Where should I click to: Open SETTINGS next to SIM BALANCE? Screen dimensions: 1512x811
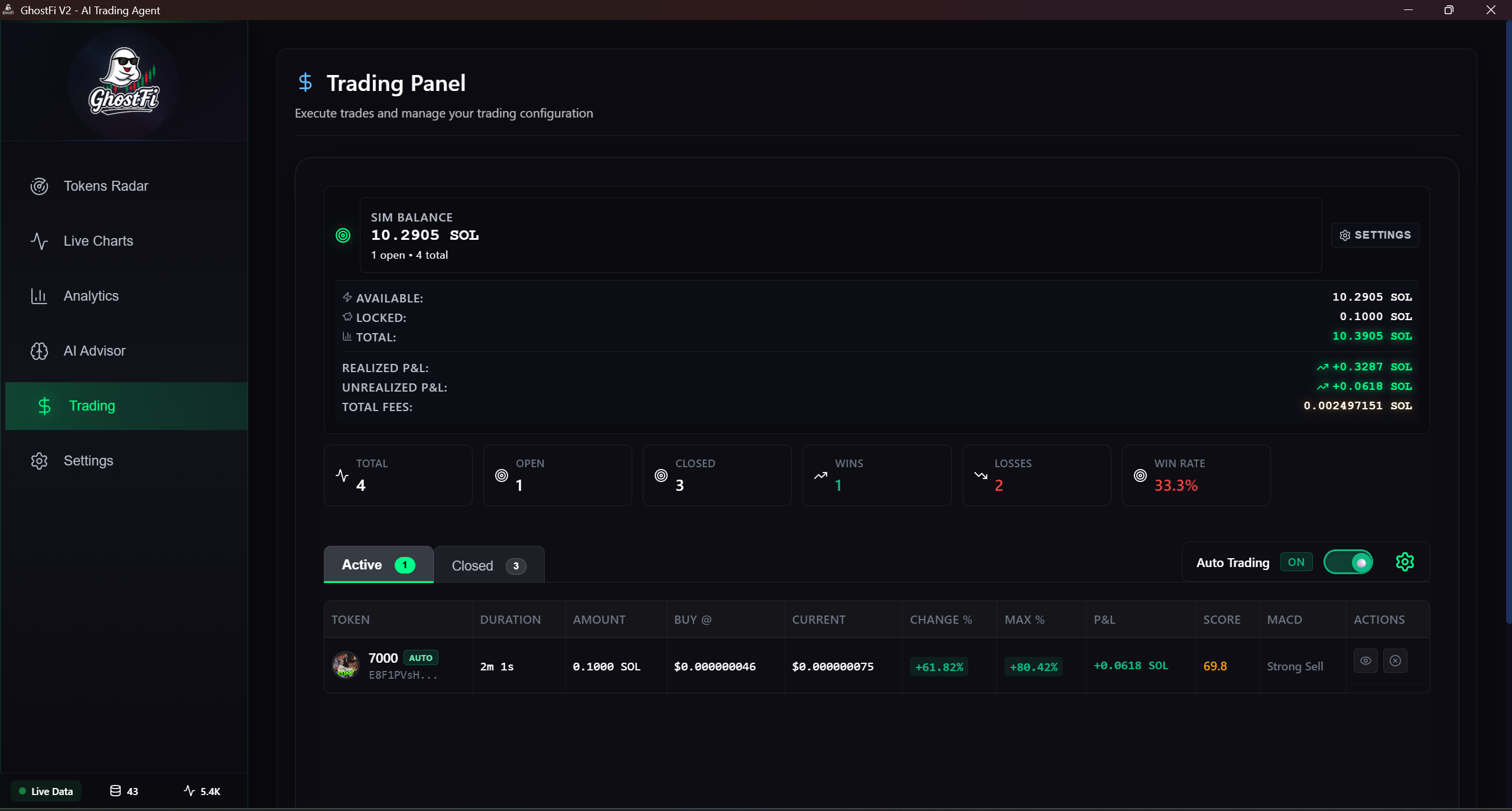tap(1374, 234)
